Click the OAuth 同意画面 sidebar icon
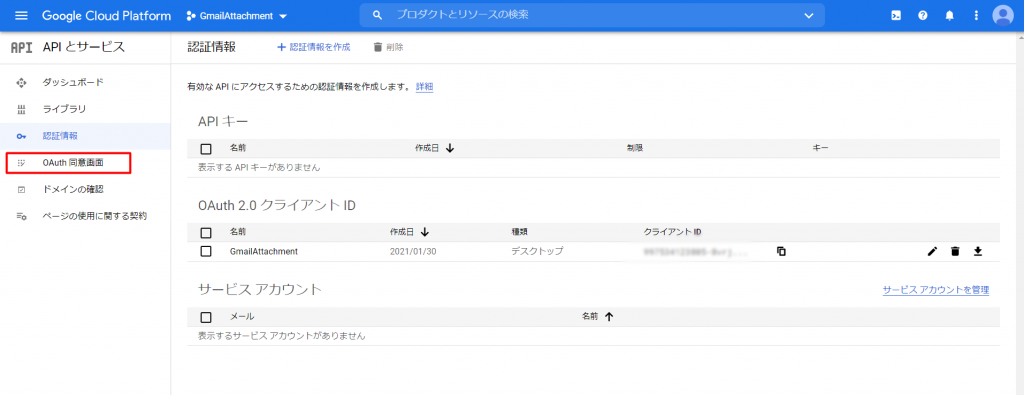 coord(21,163)
